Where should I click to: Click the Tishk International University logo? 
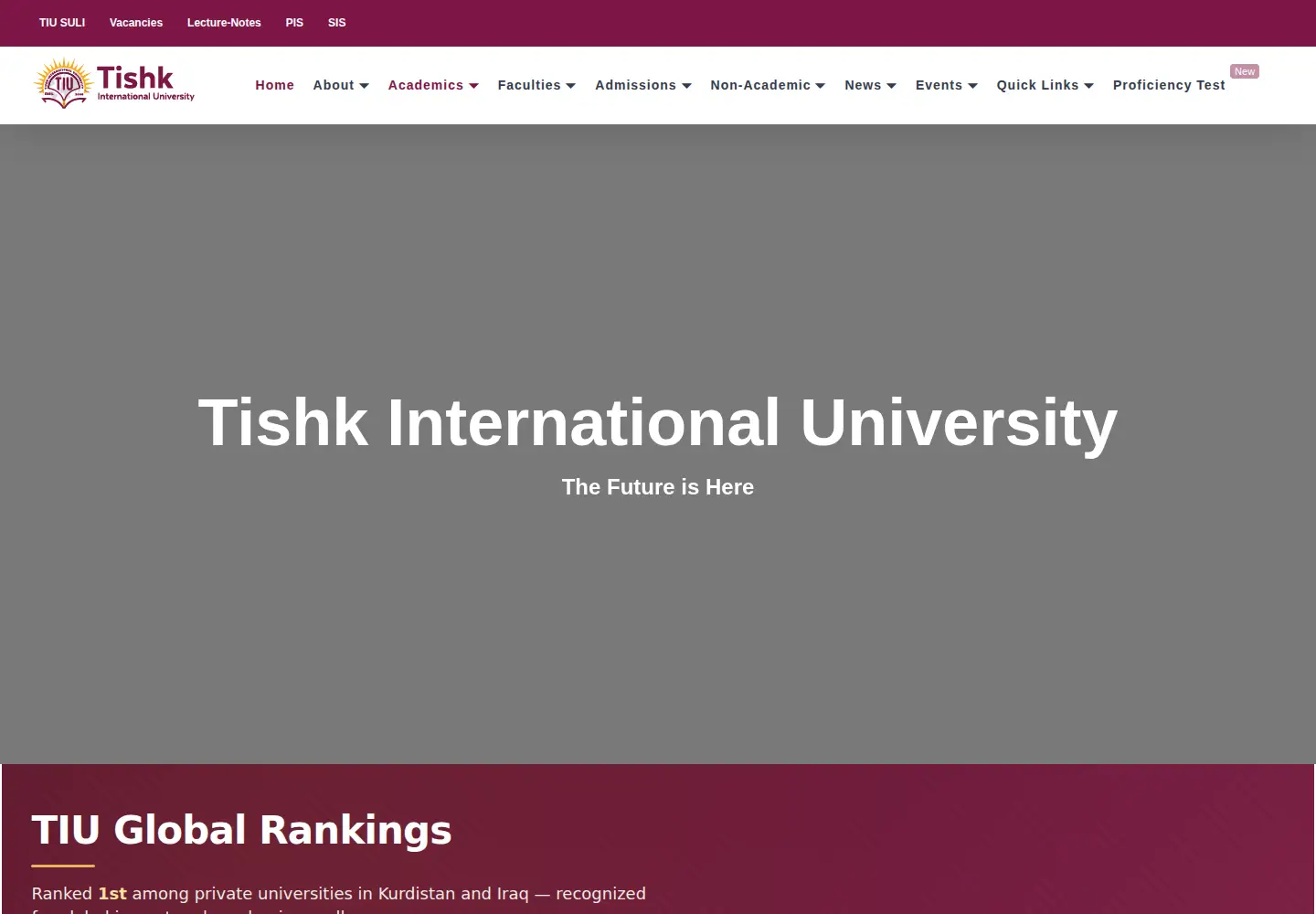pos(114,84)
